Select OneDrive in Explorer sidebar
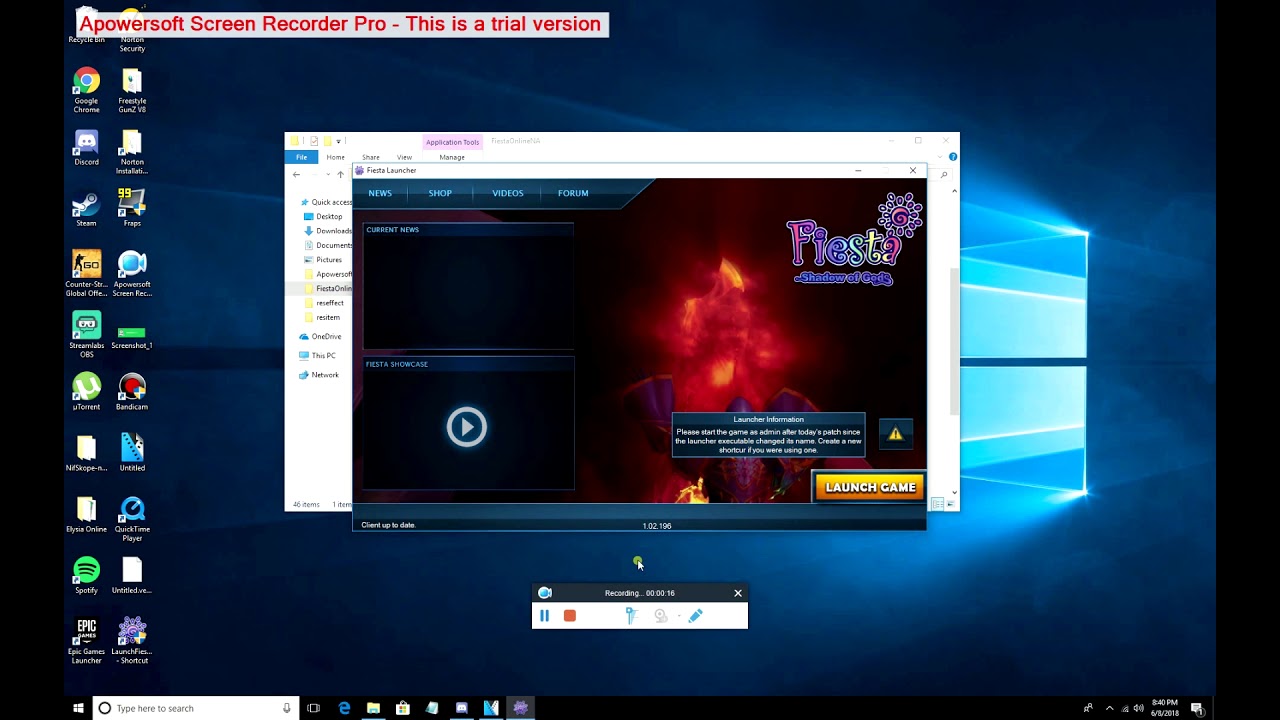This screenshot has height=720, width=1280. (320, 336)
